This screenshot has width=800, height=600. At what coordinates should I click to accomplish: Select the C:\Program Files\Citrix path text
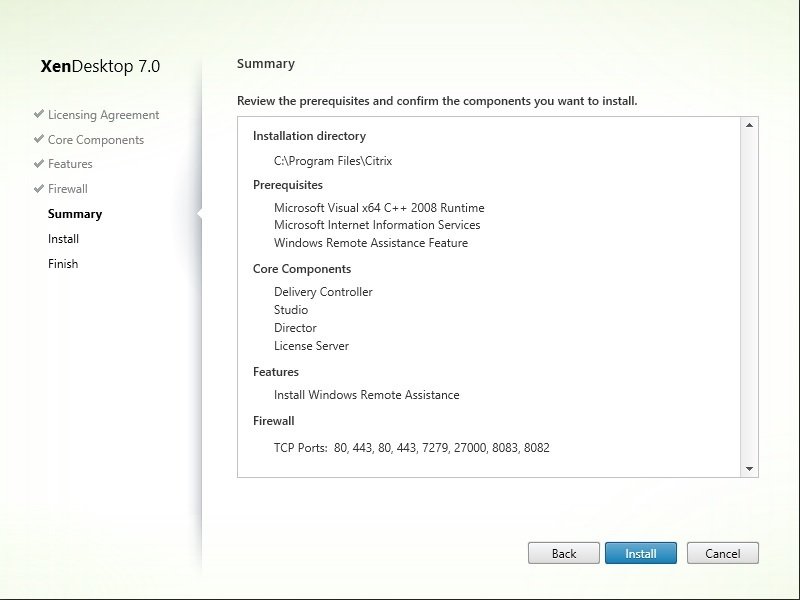(x=333, y=161)
